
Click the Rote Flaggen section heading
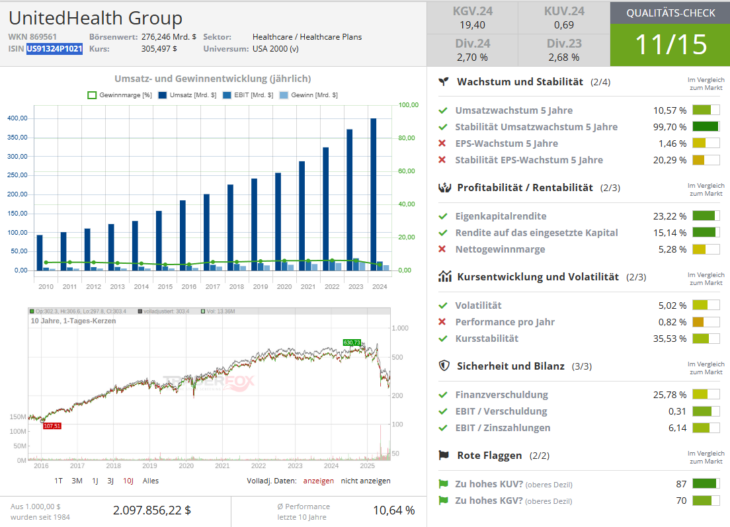(489, 455)
